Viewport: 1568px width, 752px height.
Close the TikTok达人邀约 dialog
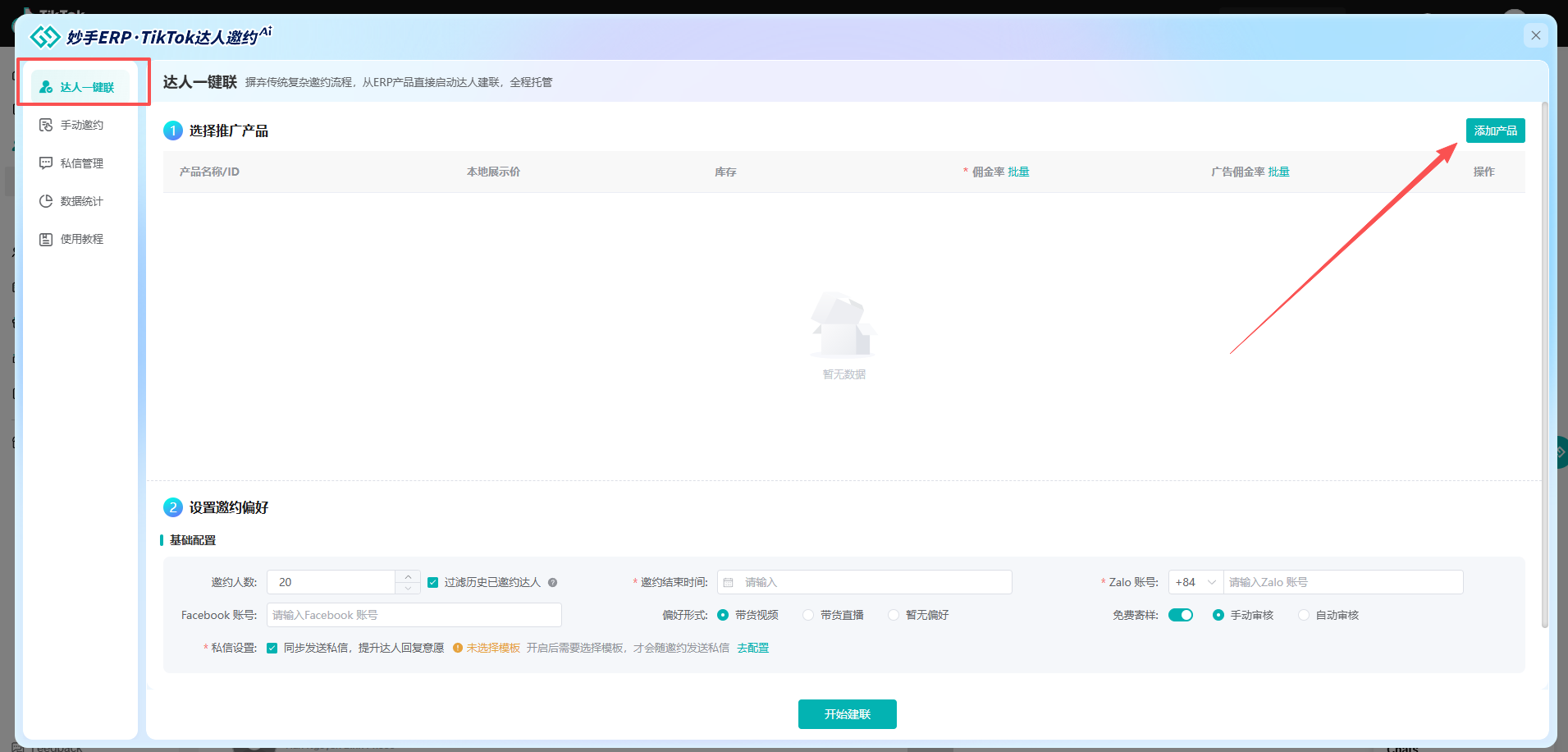[x=1536, y=35]
